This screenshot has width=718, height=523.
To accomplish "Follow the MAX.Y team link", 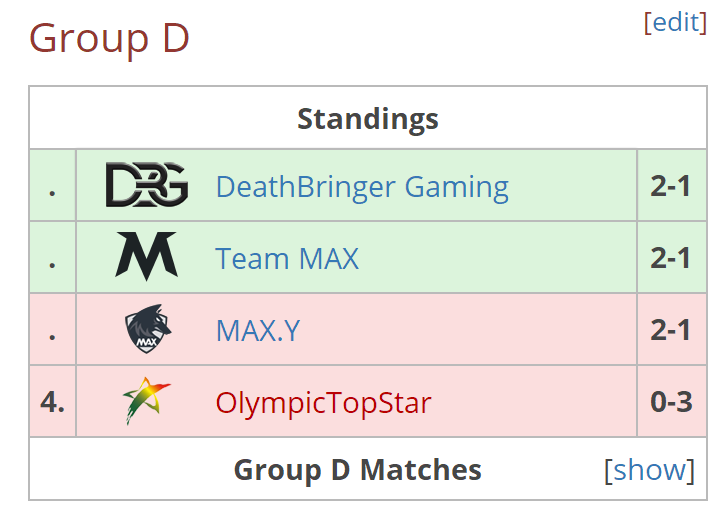I will coord(258,331).
